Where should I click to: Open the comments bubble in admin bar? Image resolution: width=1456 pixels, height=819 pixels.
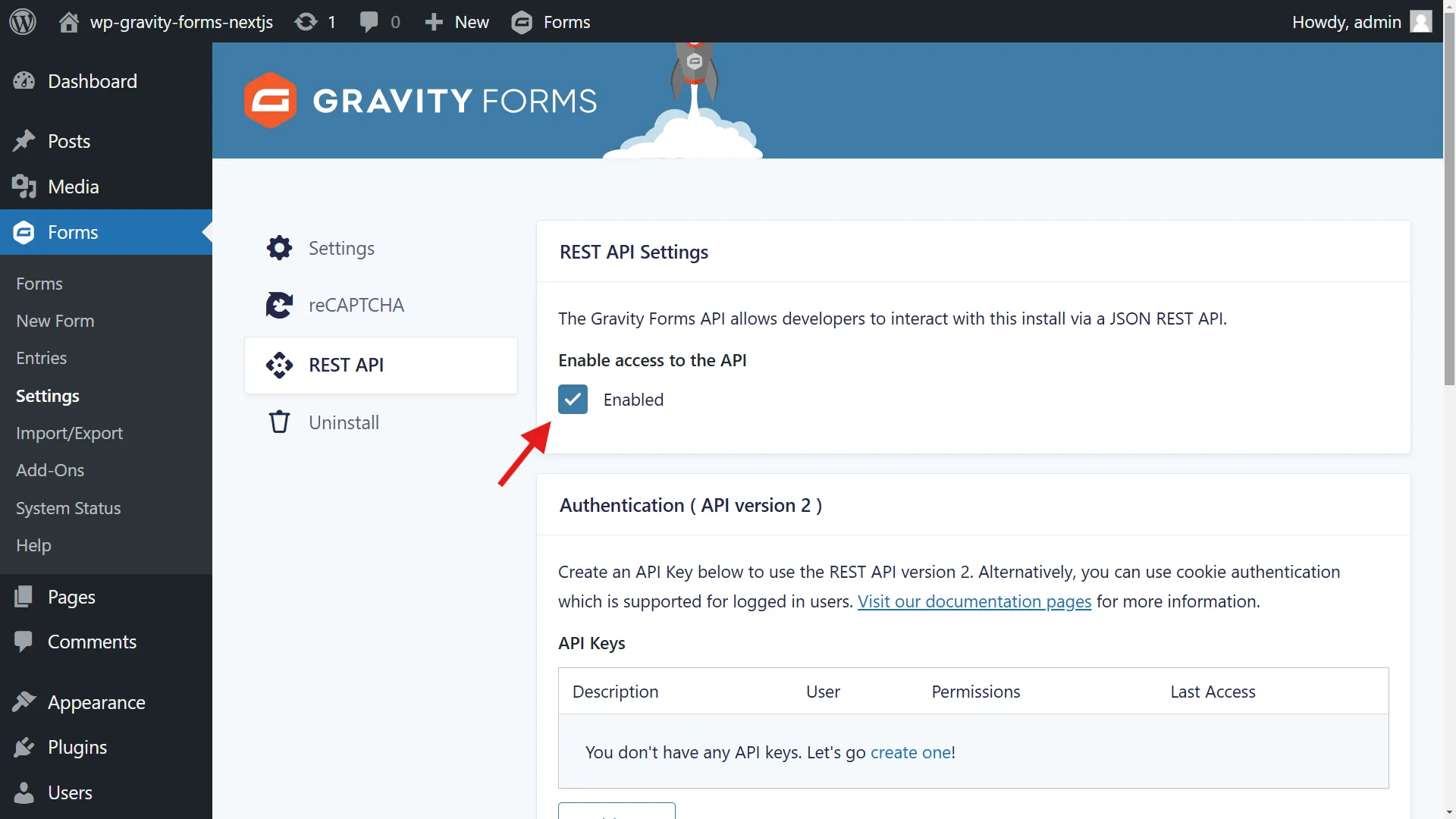point(369,22)
